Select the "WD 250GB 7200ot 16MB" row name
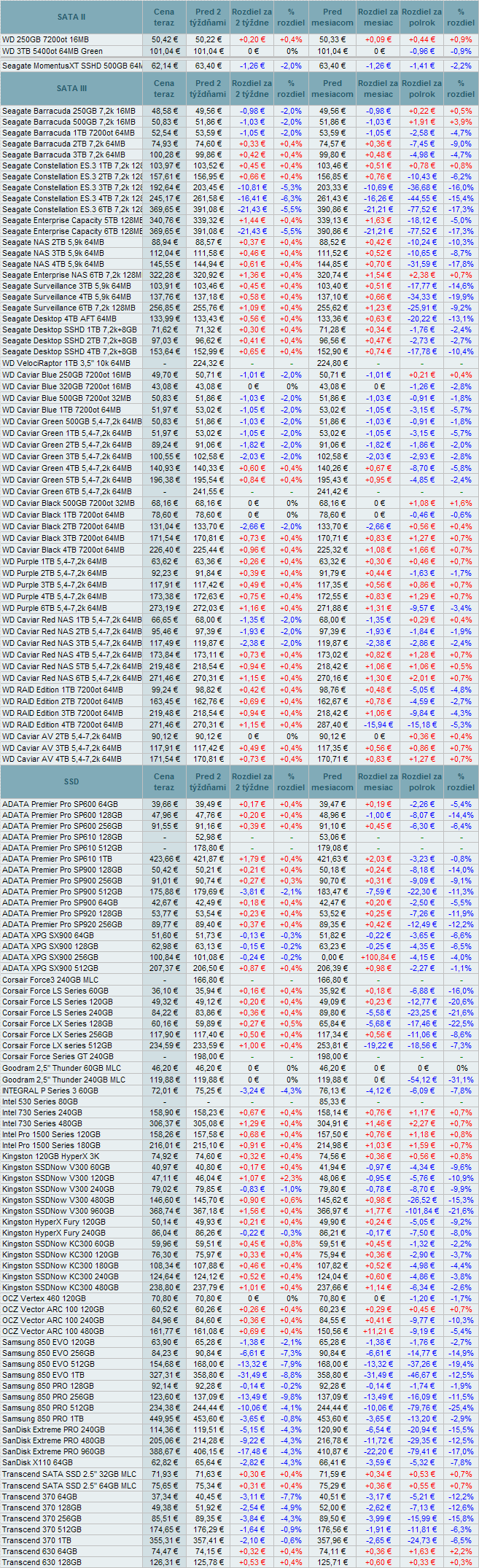This screenshot has height=1568, width=479. click(45, 39)
